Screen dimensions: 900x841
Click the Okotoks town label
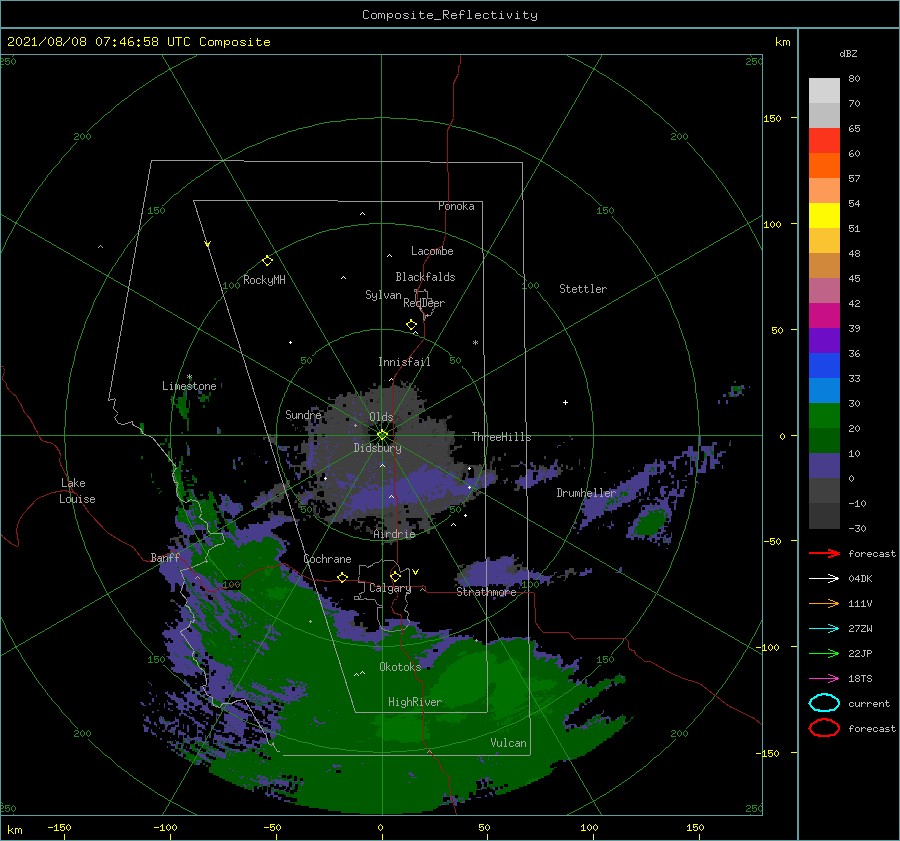click(x=400, y=666)
